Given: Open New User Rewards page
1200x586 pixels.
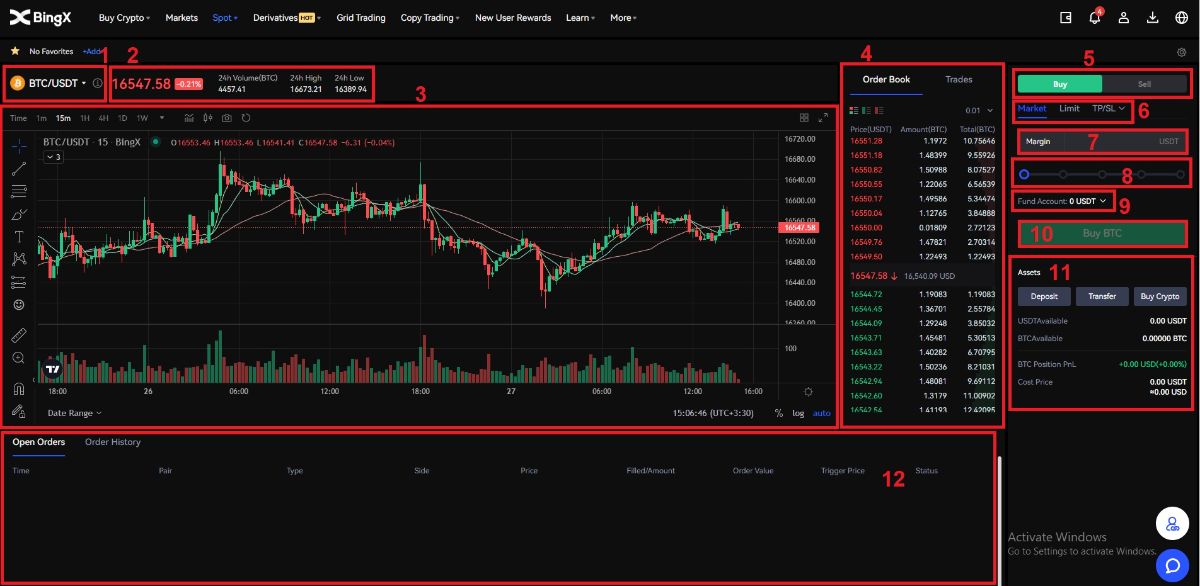Looking at the screenshot, I should pos(513,17).
